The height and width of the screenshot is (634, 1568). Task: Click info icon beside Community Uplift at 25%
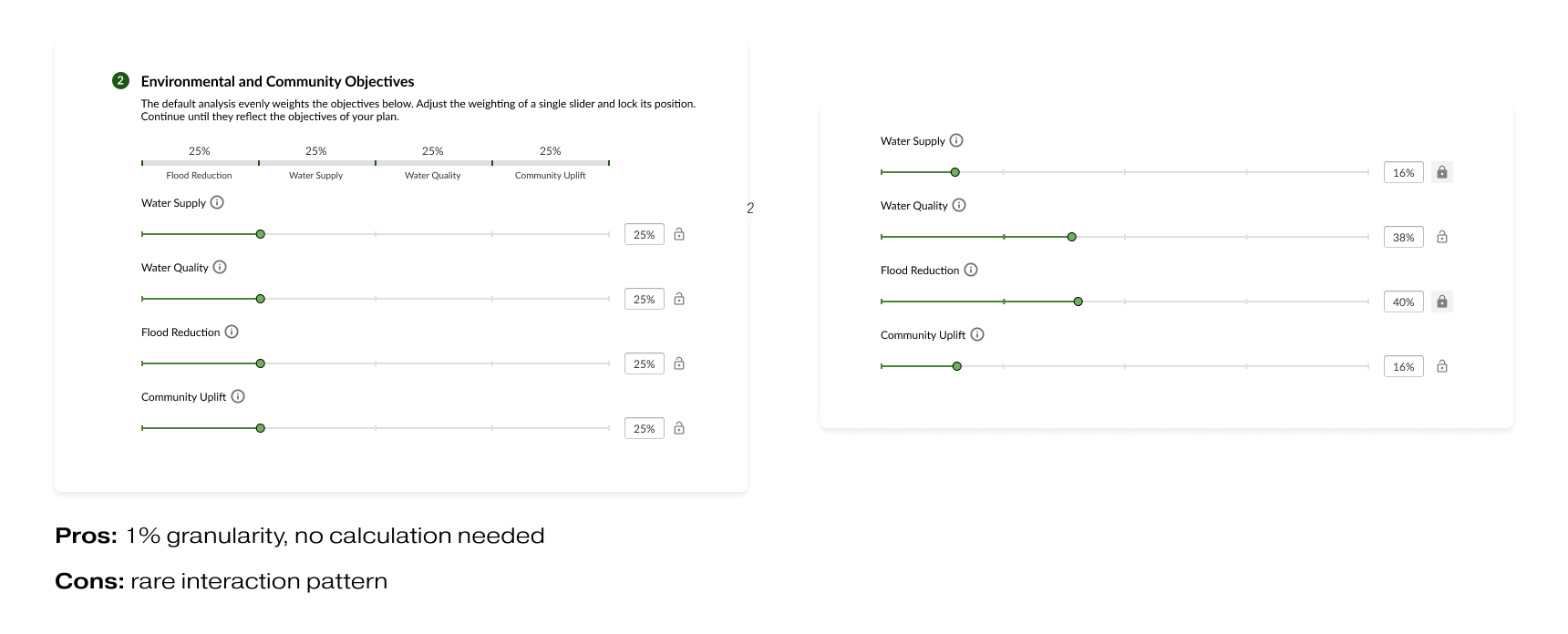coord(238,396)
